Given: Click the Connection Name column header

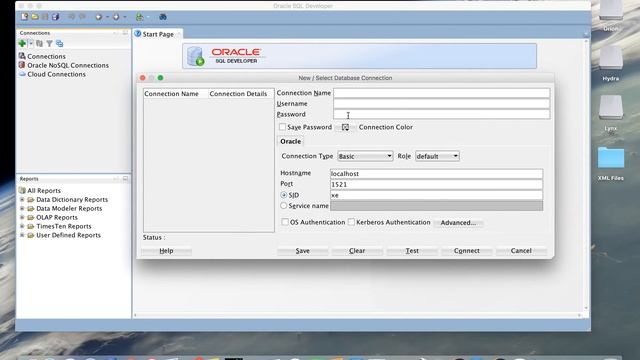Looking at the screenshot, I should [176, 94].
